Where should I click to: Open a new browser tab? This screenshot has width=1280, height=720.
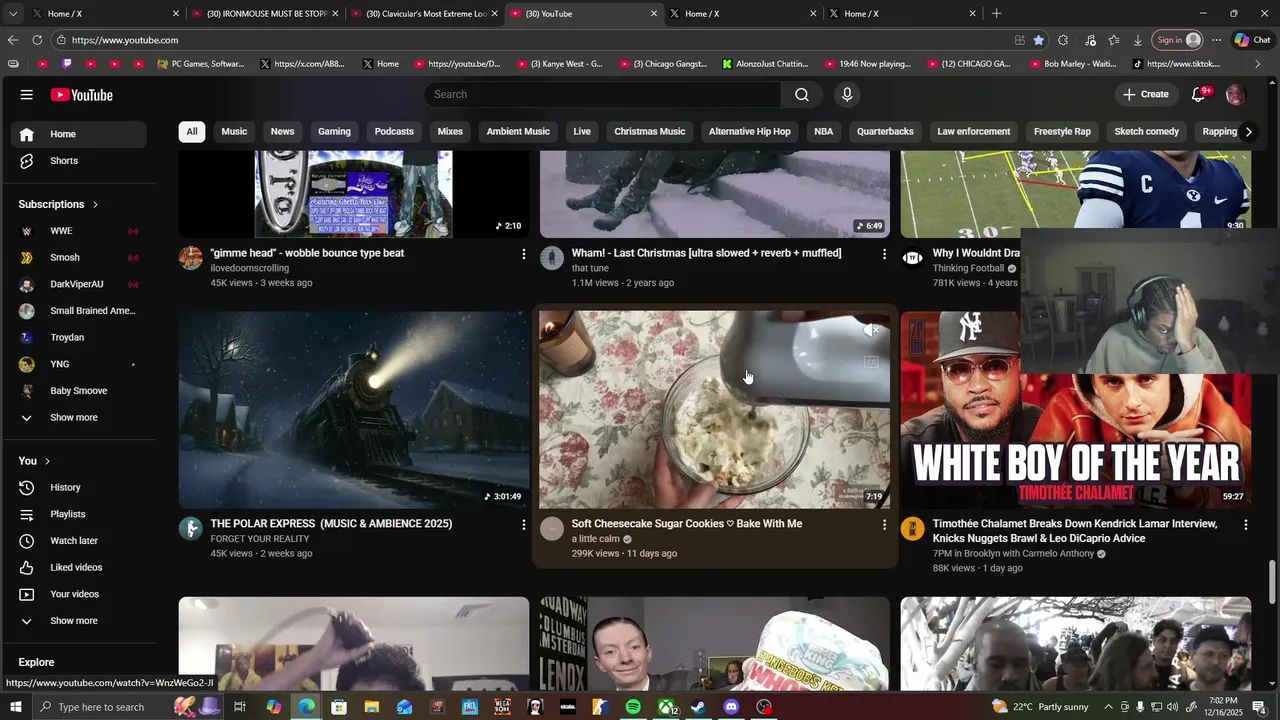tap(996, 14)
